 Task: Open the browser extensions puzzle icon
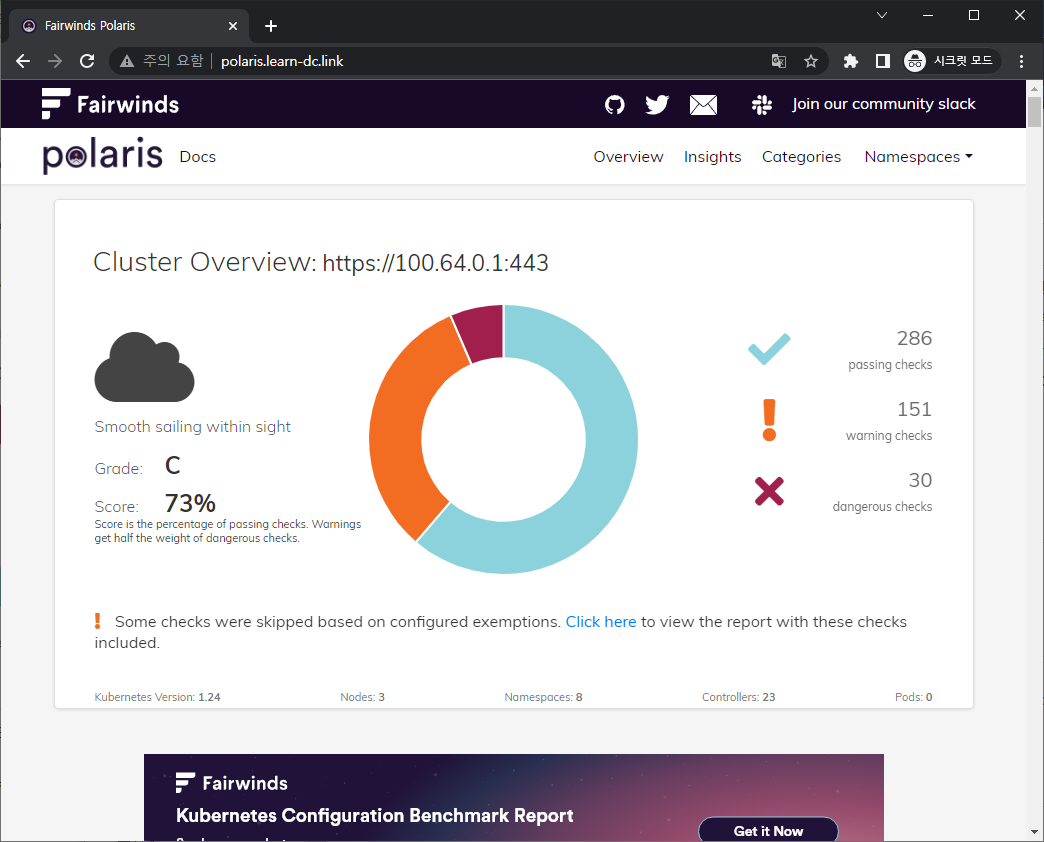851,61
